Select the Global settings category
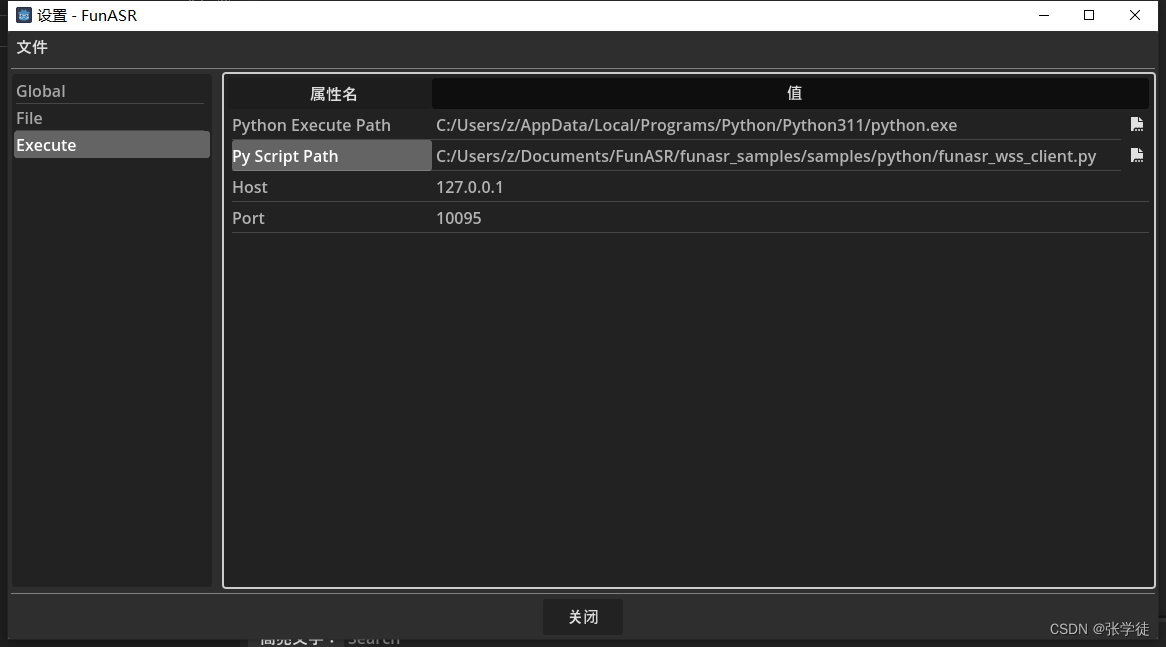Viewport: 1166px width, 647px height. (x=112, y=91)
